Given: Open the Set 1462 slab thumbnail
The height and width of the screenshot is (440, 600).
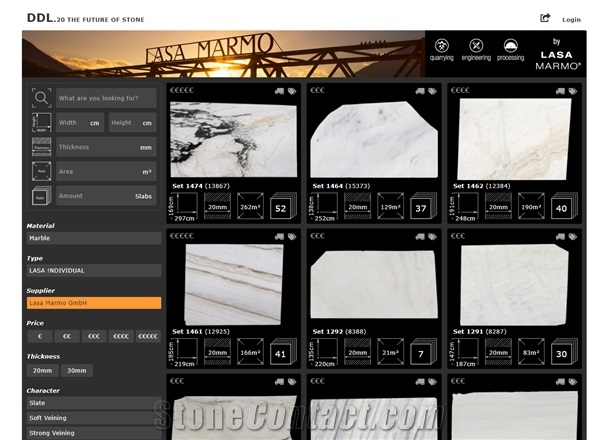Looking at the screenshot, I should (514, 139).
